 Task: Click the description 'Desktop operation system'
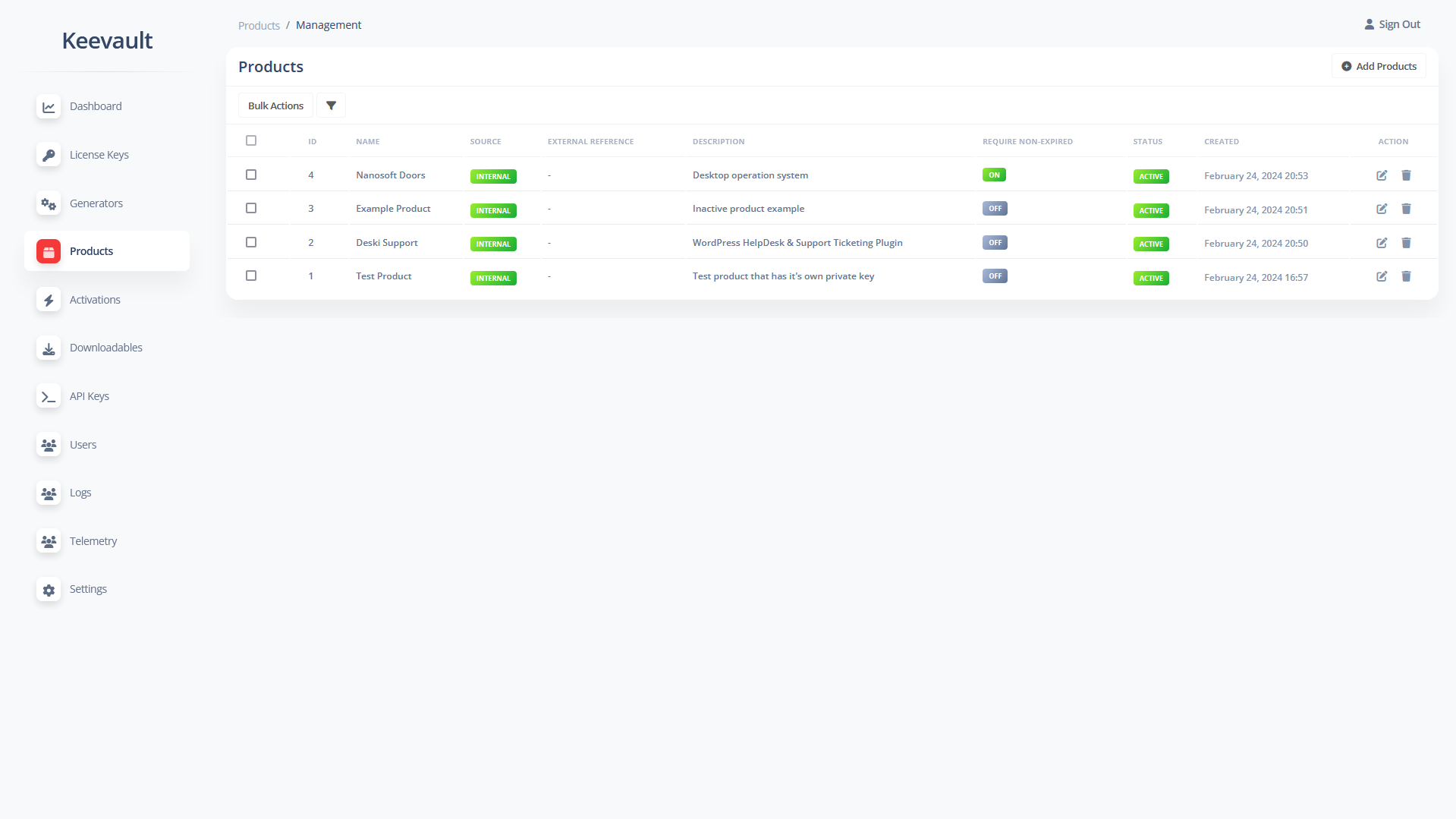(750, 175)
